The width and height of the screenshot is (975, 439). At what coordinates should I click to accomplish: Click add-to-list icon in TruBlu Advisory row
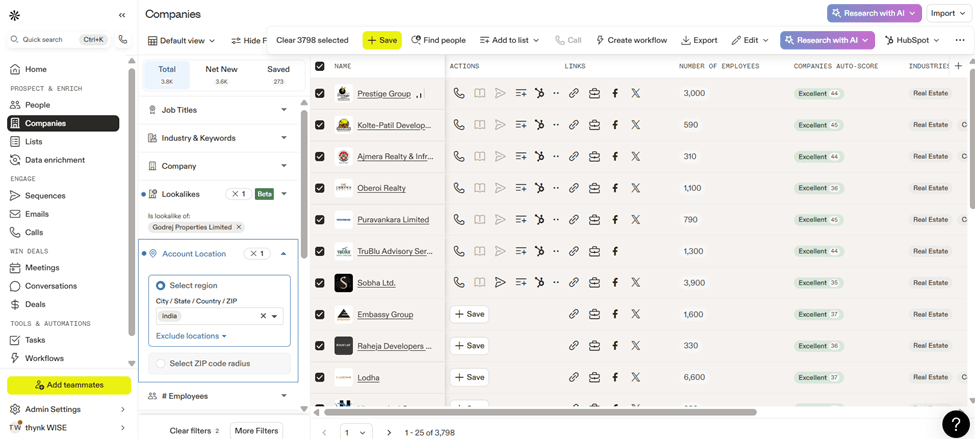click(x=520, y=251)
